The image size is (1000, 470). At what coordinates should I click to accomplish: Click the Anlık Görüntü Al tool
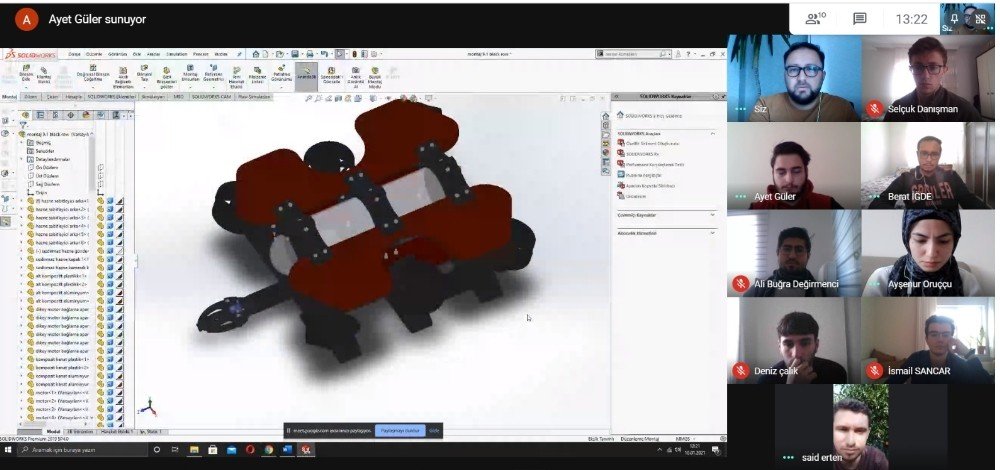pyautogui.click(x=355, y=77)
